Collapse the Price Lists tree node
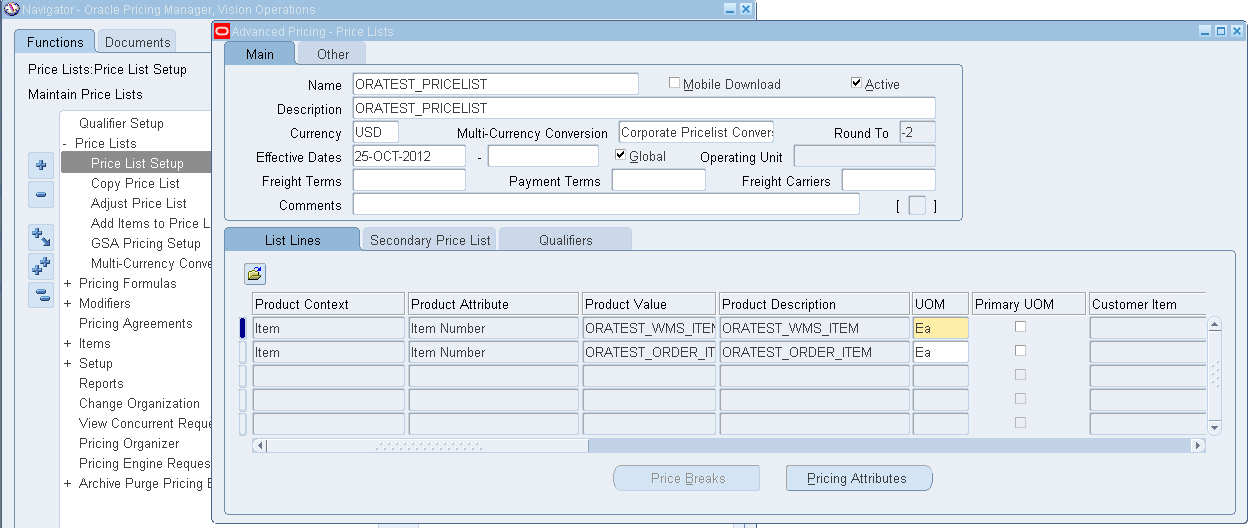The width and height of the screenshot is (1256, 528). point(67,143)
